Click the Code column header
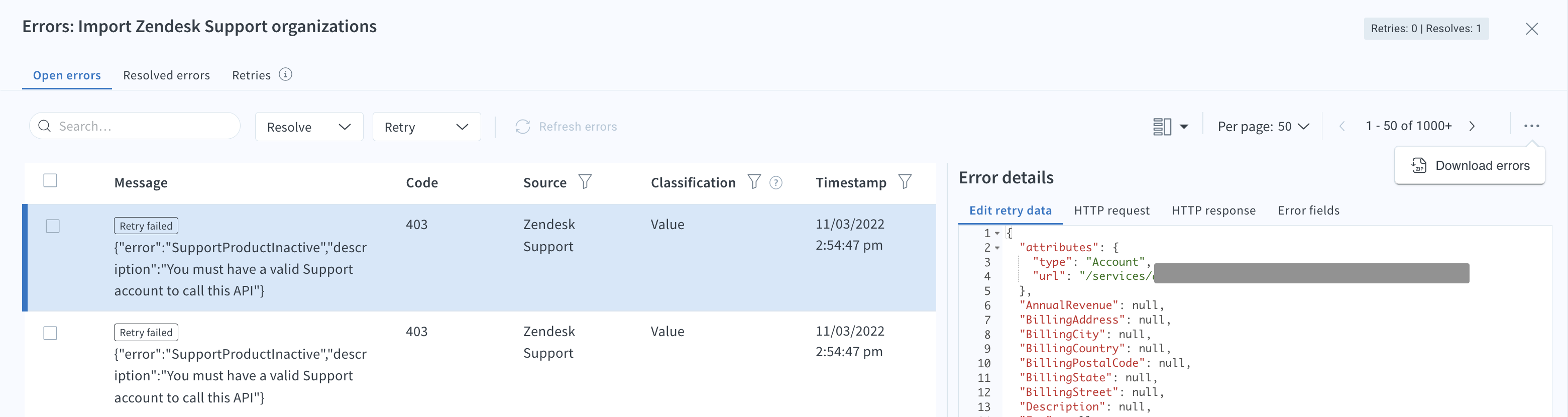Screen dimensions: 1568x417 [422, 183]
